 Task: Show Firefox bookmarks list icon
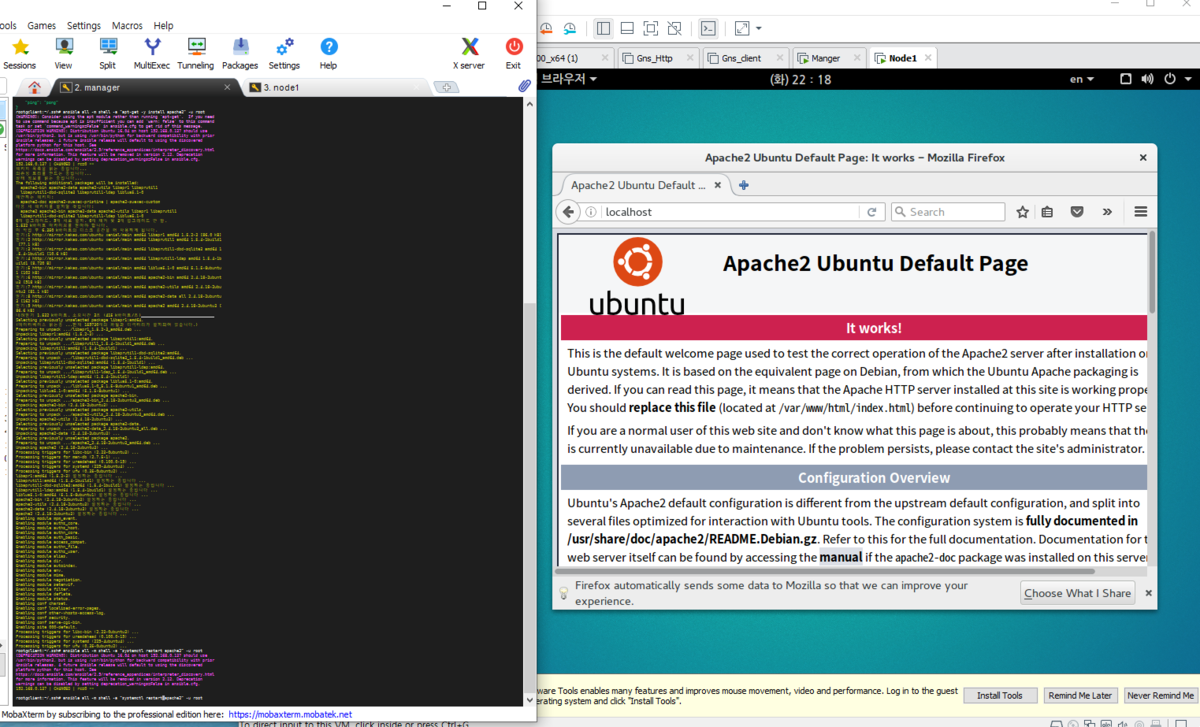(x=1048, y=212)
